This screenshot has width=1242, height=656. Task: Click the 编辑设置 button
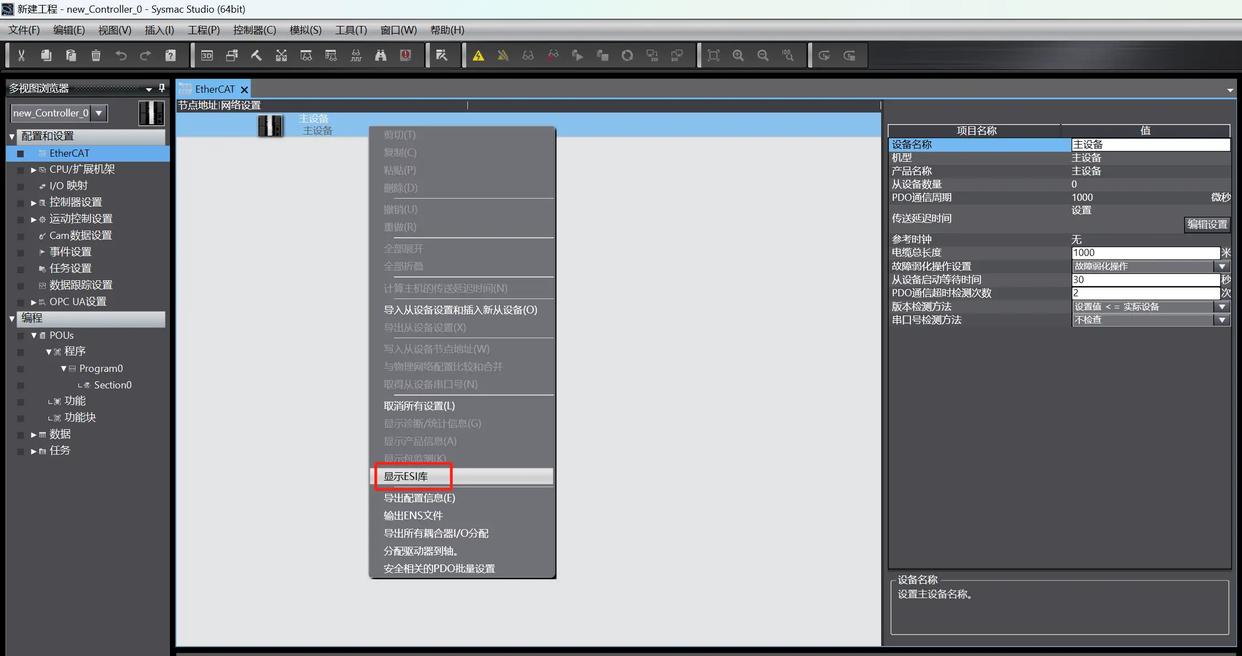pyautogui.click(x=1207, y=224)
